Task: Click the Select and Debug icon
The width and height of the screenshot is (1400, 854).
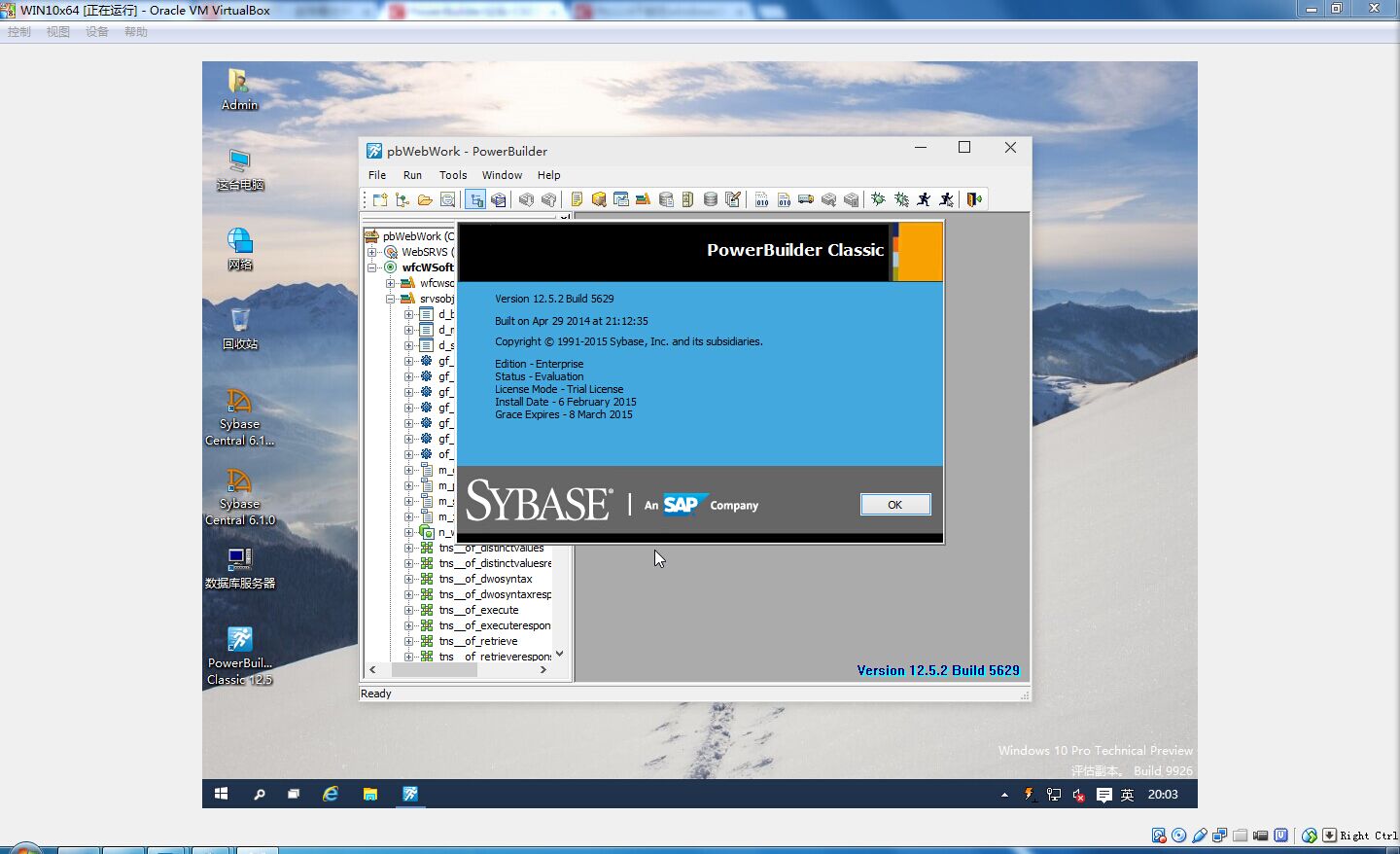Action: (901, 199)
